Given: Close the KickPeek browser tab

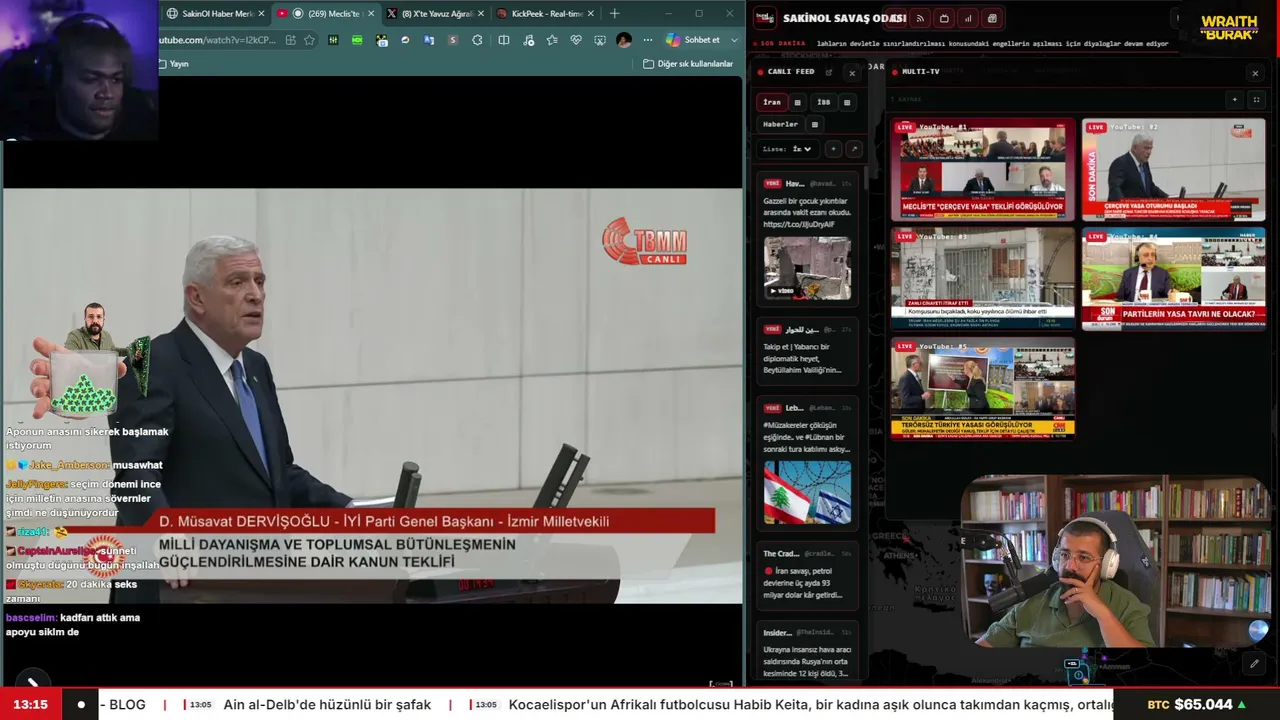Looking at the screenshot, I should point(591,14).
